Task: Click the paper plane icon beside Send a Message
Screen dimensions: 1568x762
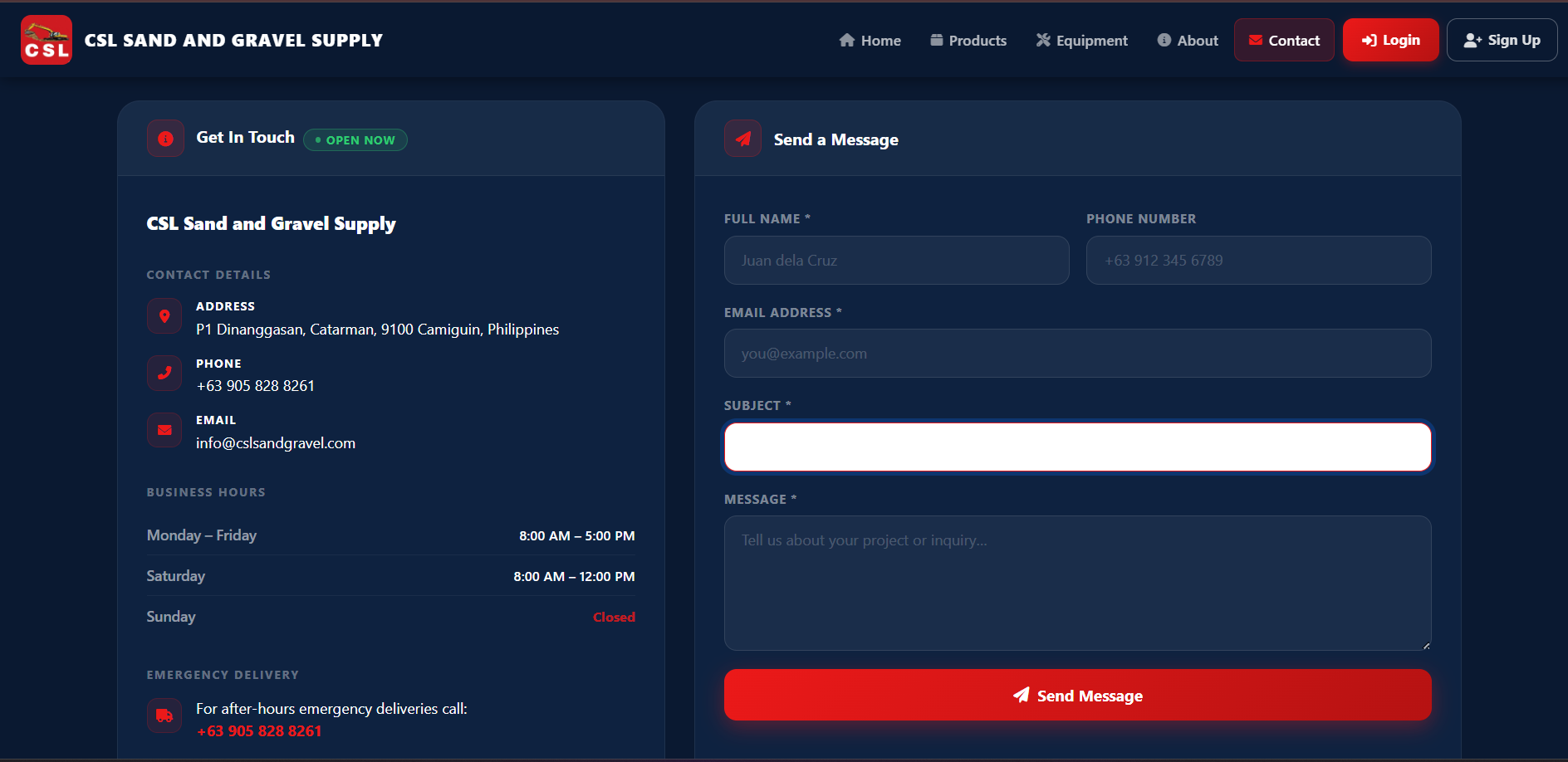Action: [742, 139]
